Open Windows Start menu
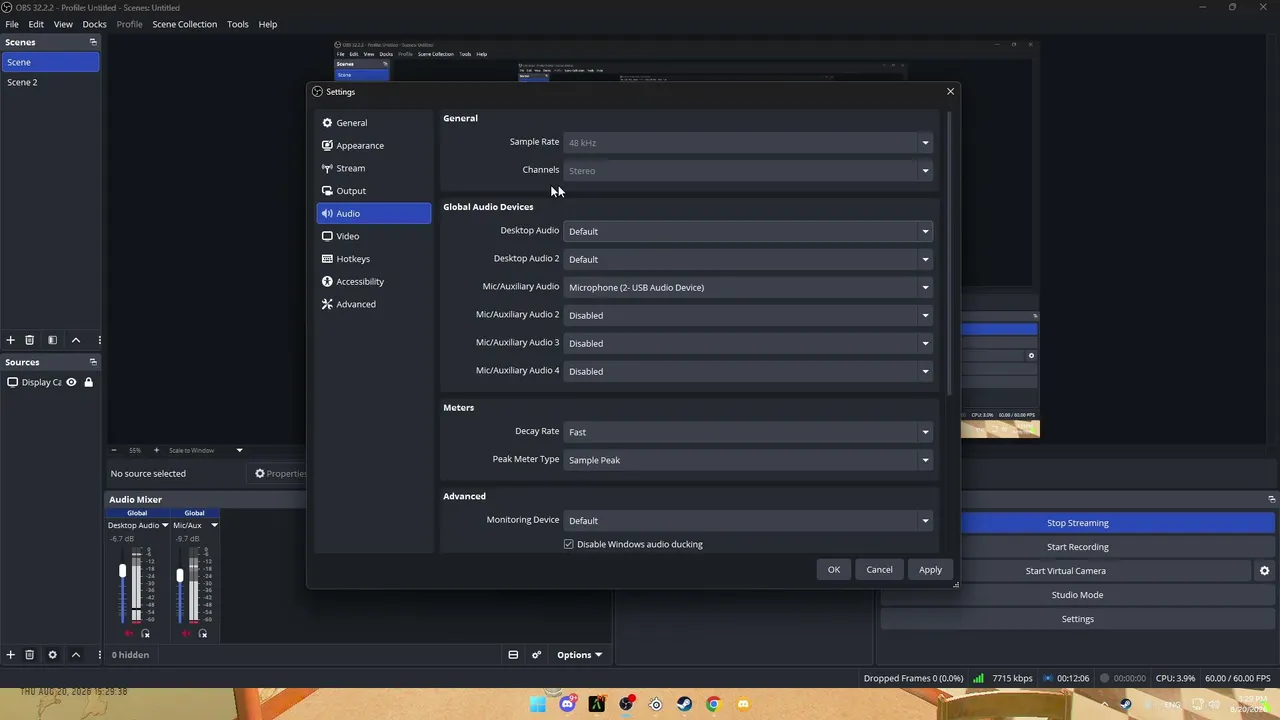 pos(538,704)
